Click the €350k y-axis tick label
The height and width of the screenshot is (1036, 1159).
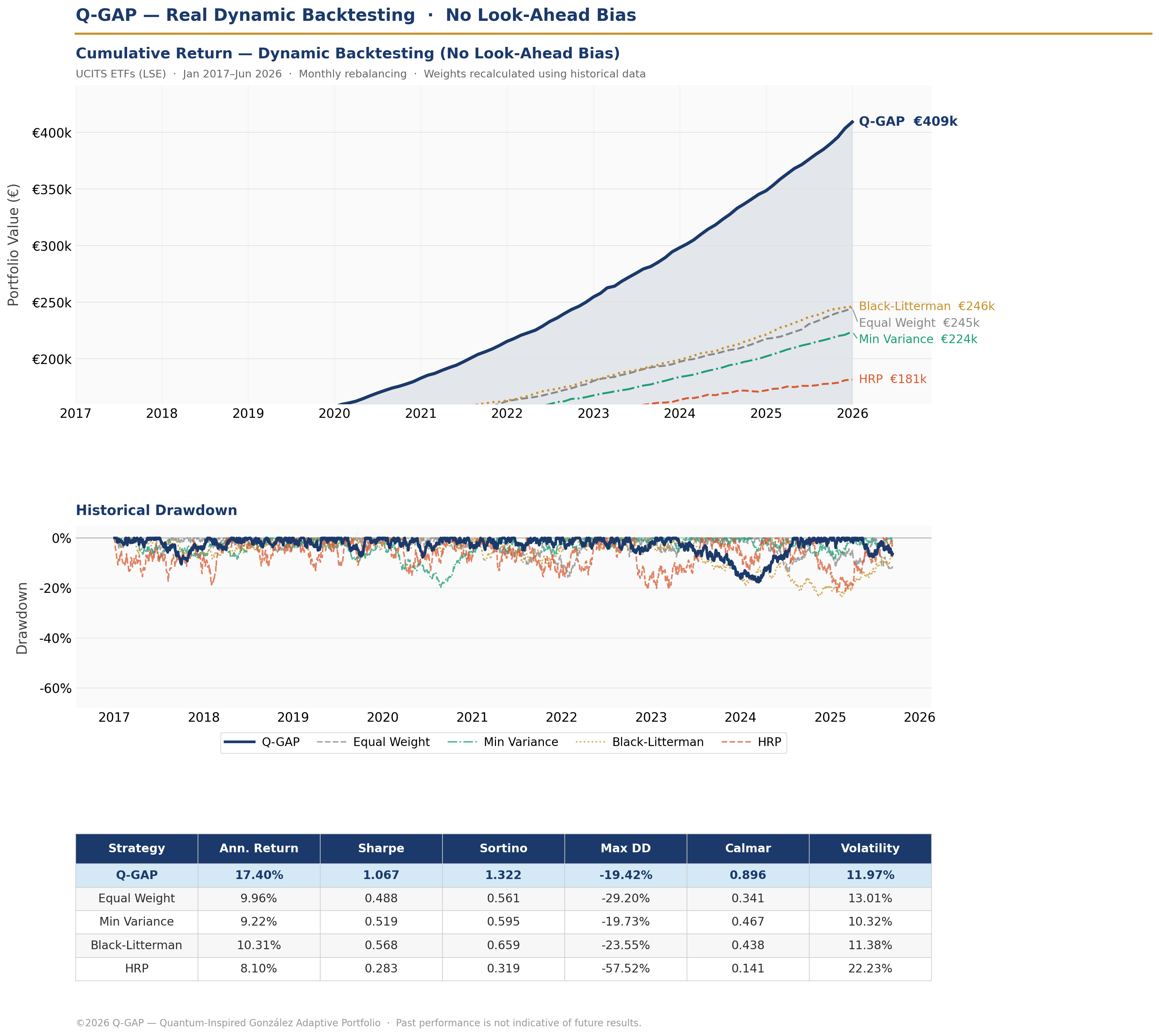pyautogui.click(x=52, y=190)
